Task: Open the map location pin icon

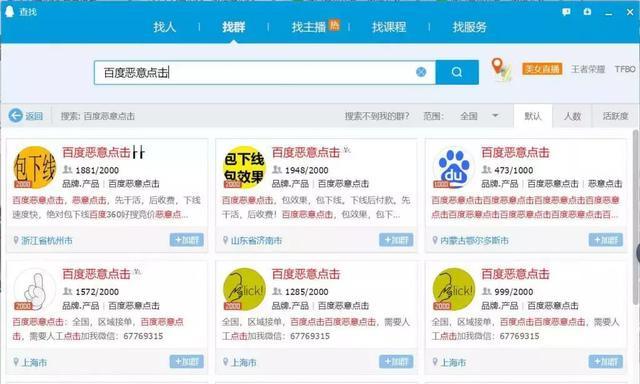Action: (501, 69)
